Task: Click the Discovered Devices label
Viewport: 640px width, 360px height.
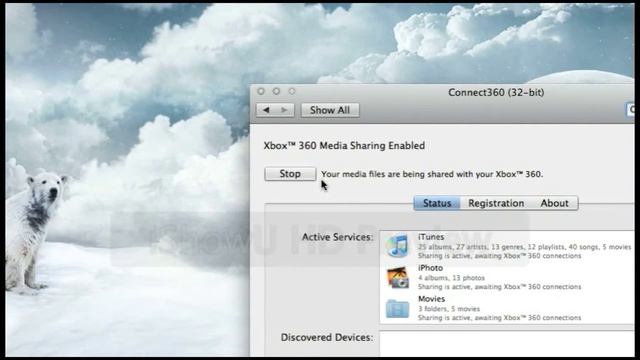Action: coord(327,338)
